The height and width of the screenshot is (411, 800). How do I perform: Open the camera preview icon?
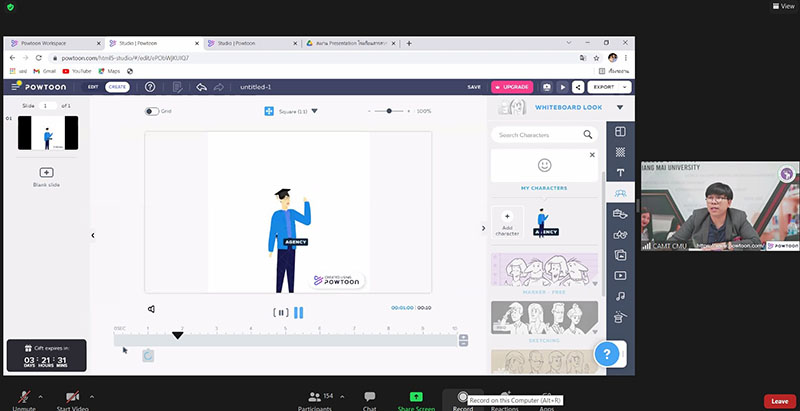pyautogui.click(x=547, y=87)
